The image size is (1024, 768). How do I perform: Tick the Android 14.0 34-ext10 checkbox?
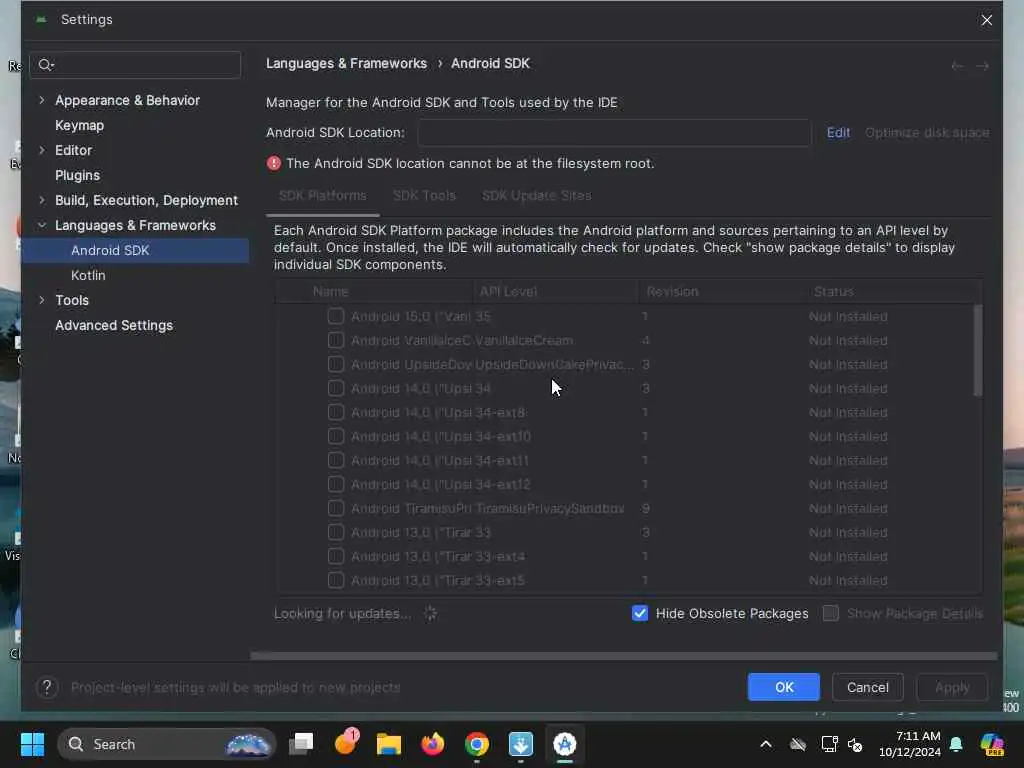(336, 436)
